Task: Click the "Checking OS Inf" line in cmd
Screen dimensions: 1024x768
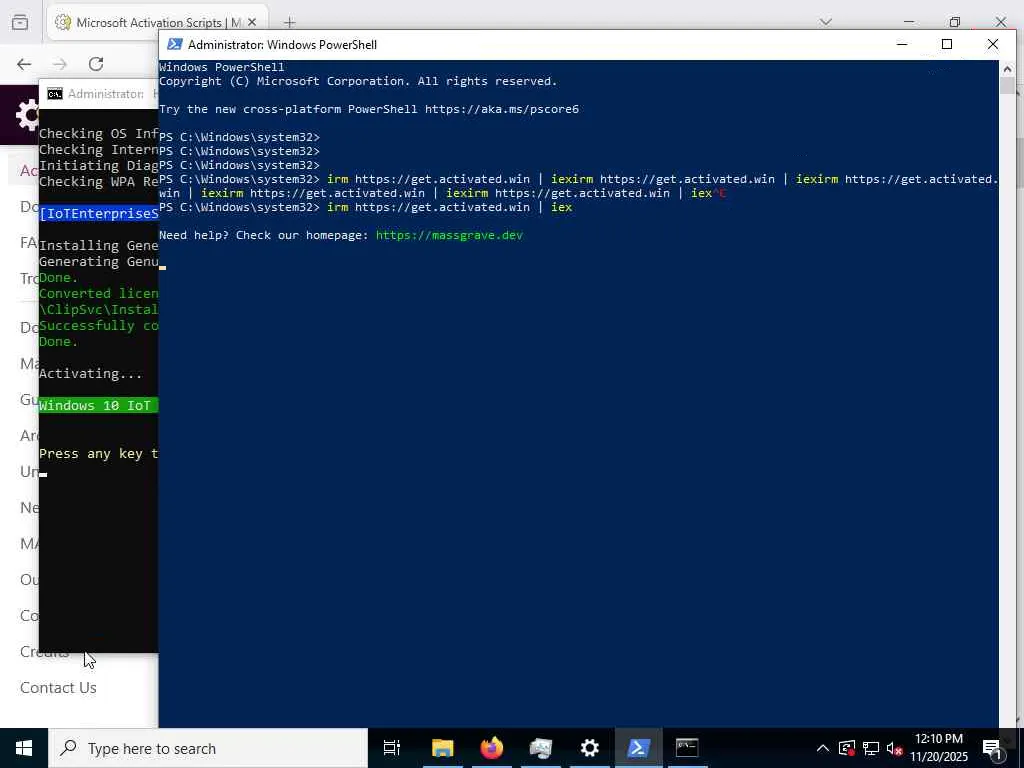Action: [x=98, y=133]
